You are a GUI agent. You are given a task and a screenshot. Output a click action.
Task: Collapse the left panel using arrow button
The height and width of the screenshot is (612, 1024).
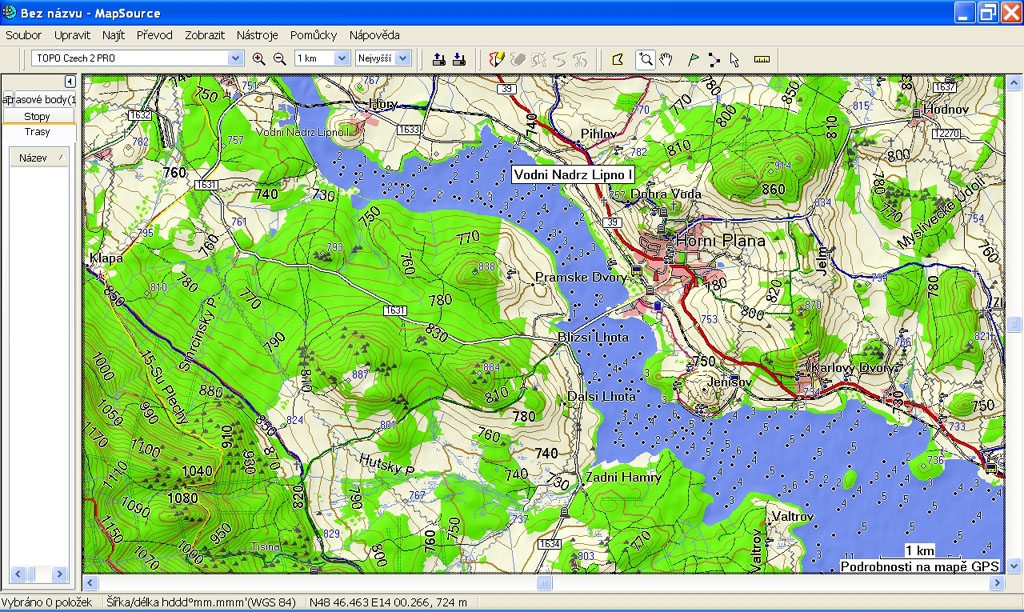tap(70, 82)
